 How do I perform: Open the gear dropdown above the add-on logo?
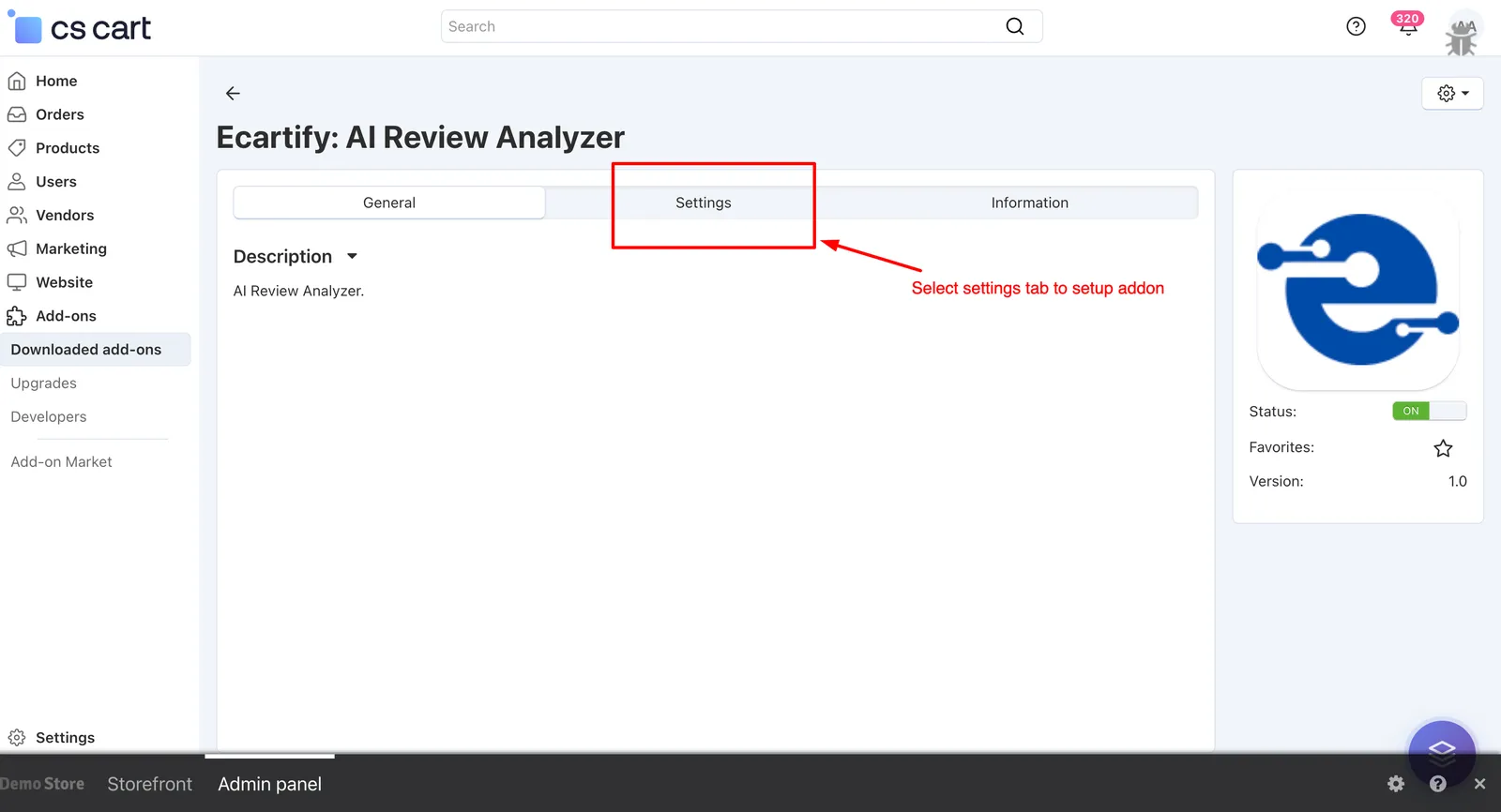1452,93
